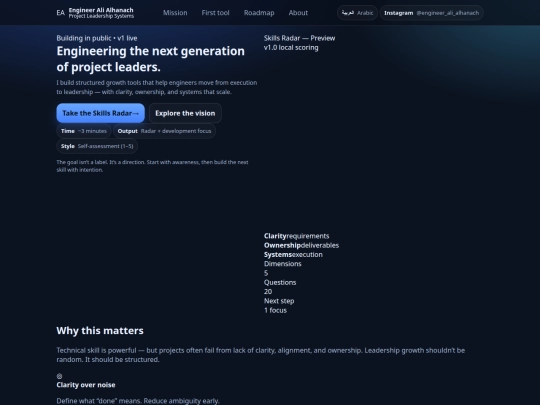This screenshot has height=405, width=540.
Task: Click the Next step stat label
Action: [279, 301]
